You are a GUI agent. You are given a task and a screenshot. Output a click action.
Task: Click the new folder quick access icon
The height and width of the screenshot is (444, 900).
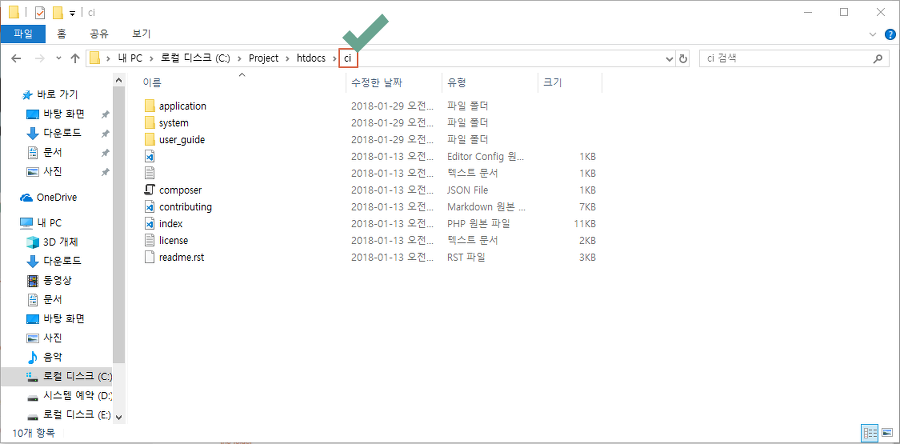57,12
